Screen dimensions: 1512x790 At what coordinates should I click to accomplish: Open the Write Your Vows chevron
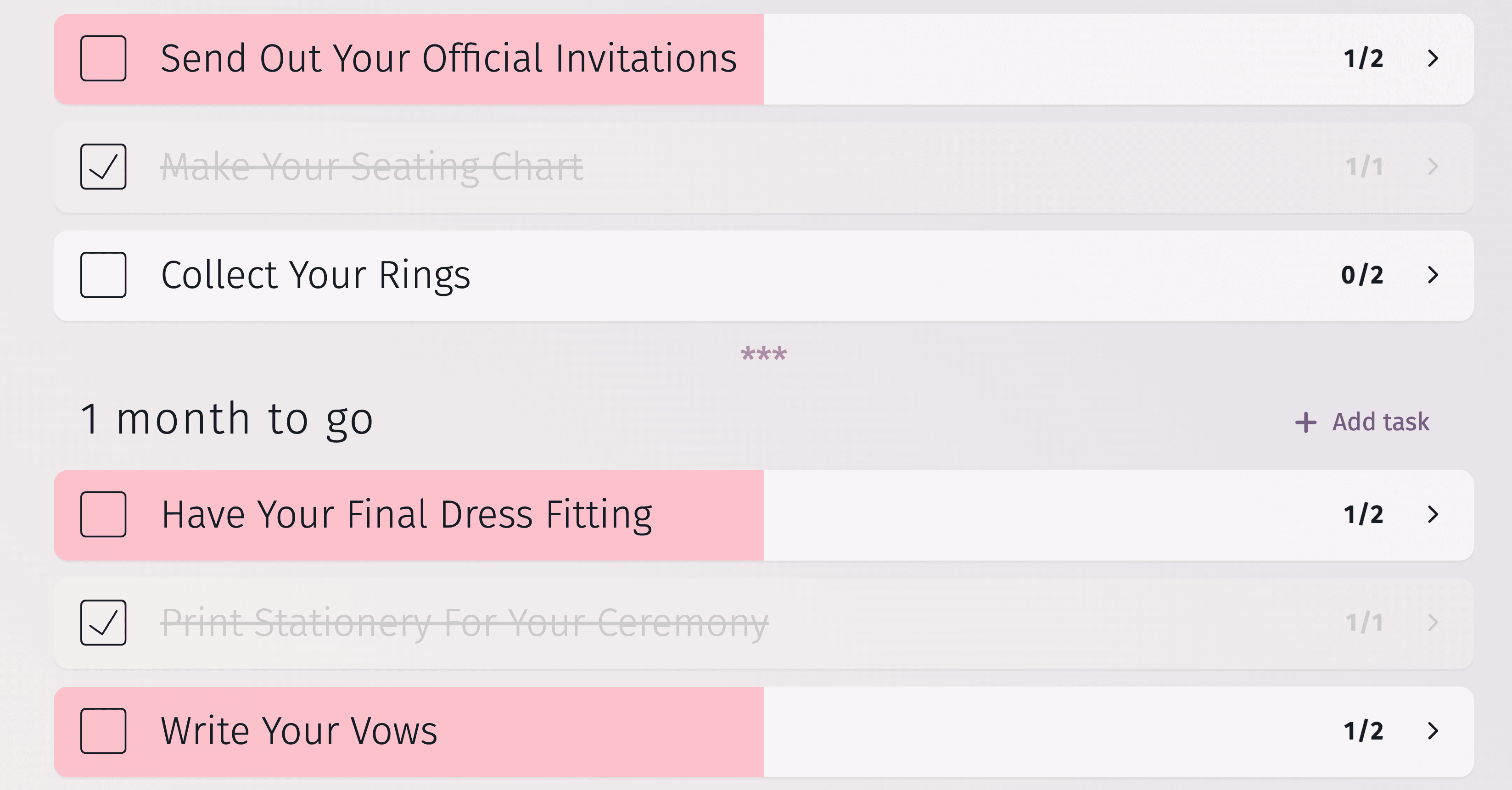(1433, 731)
